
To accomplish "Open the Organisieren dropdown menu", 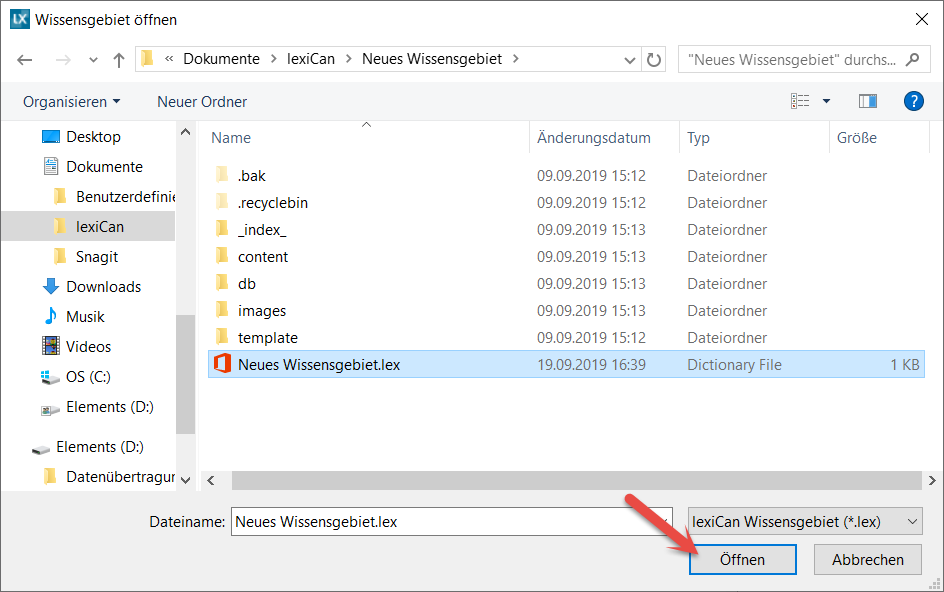I will (x=71, y=102).
